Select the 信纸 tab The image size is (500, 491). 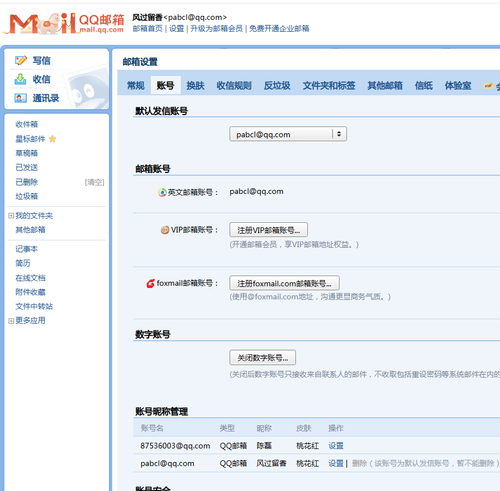pos(424,86)
